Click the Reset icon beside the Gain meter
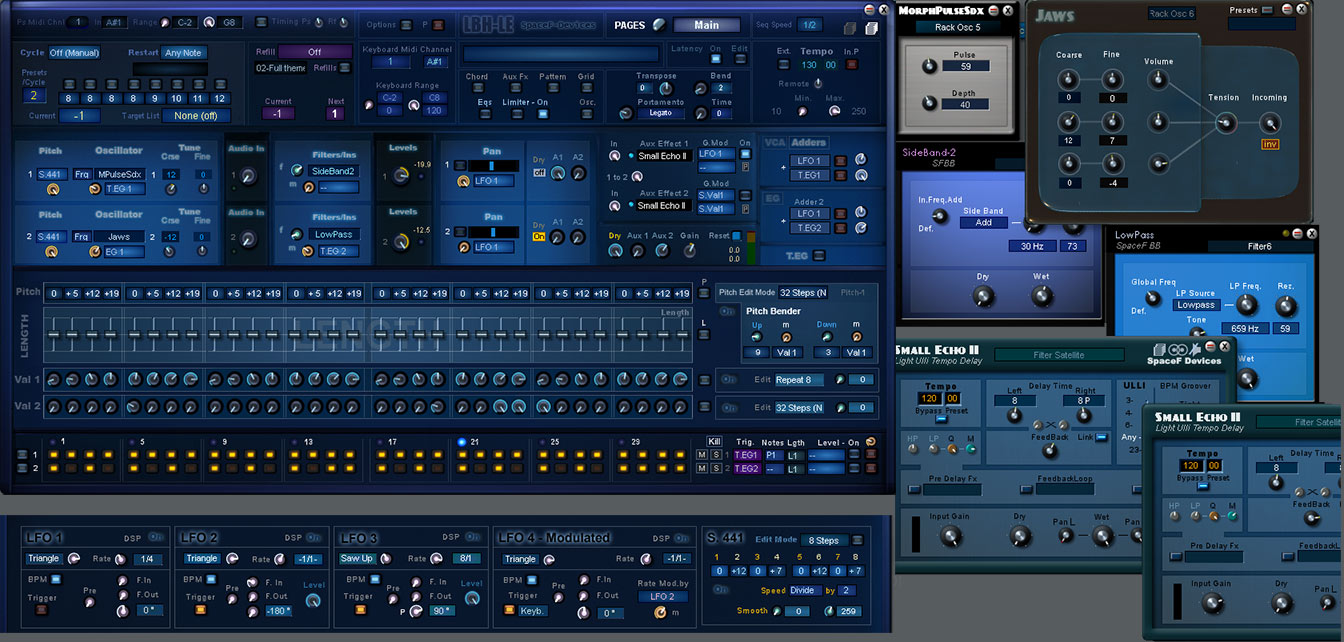 tap(736, 236)
